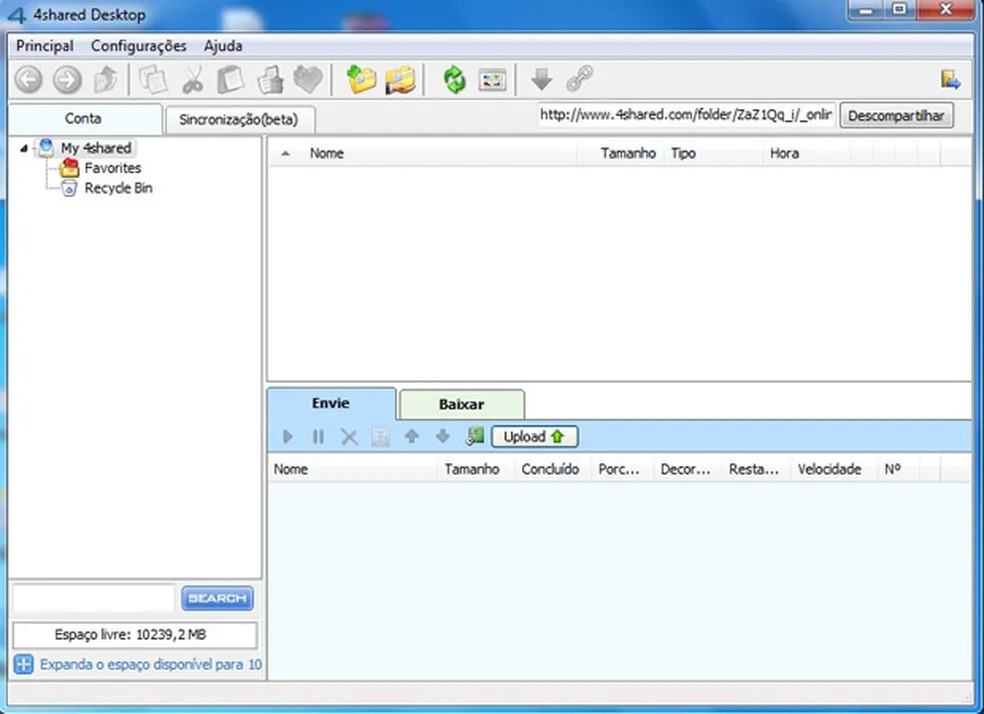Open the Configurações menu
984x714 pixels.
click(138, 46)
